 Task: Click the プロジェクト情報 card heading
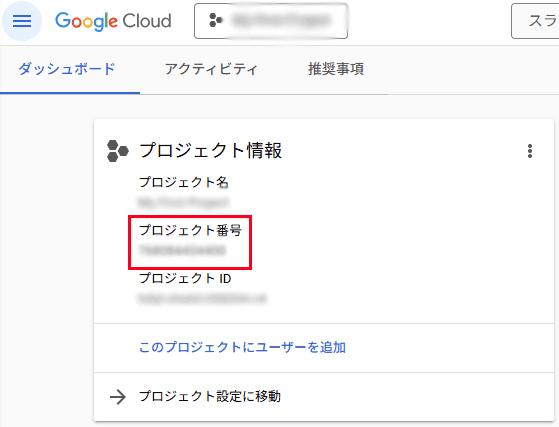pyautogui.click(x=211, y=150)
